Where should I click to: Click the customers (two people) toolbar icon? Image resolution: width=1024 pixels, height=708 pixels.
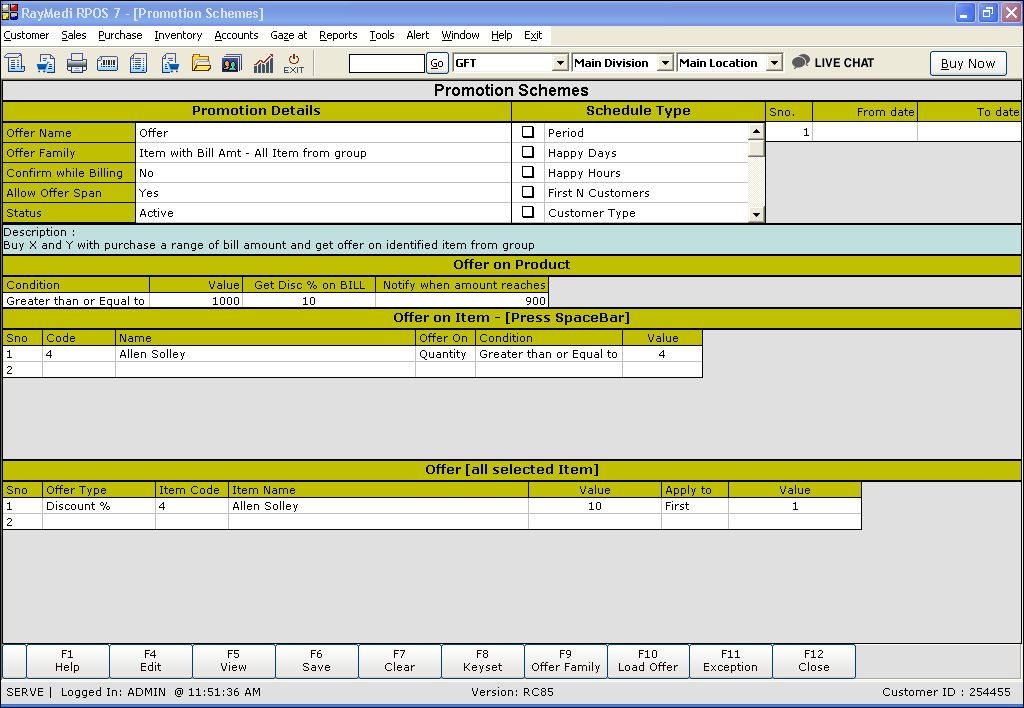click(x=232, y=63)
